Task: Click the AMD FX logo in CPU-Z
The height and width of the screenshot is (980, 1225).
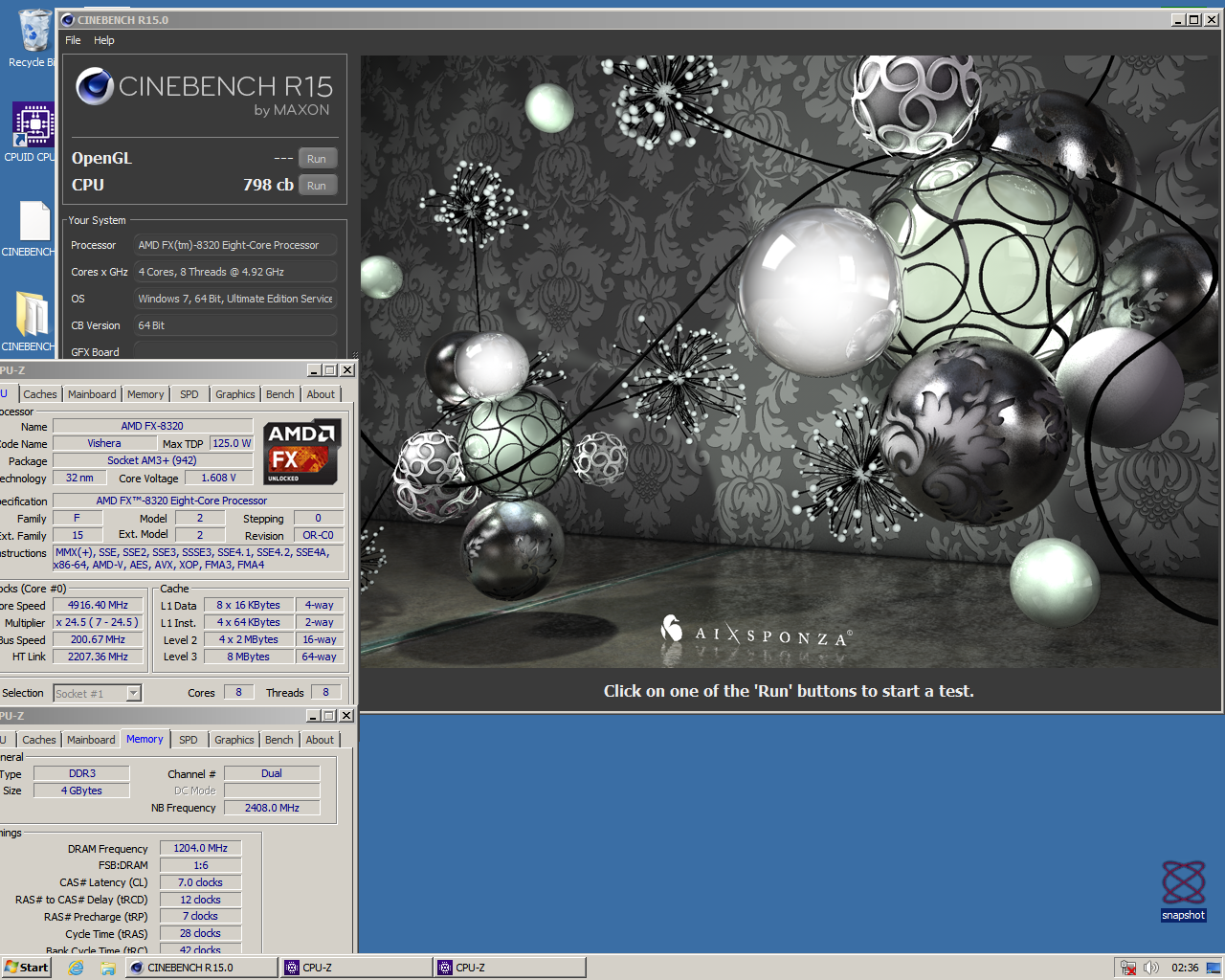Action: (301, 452)
